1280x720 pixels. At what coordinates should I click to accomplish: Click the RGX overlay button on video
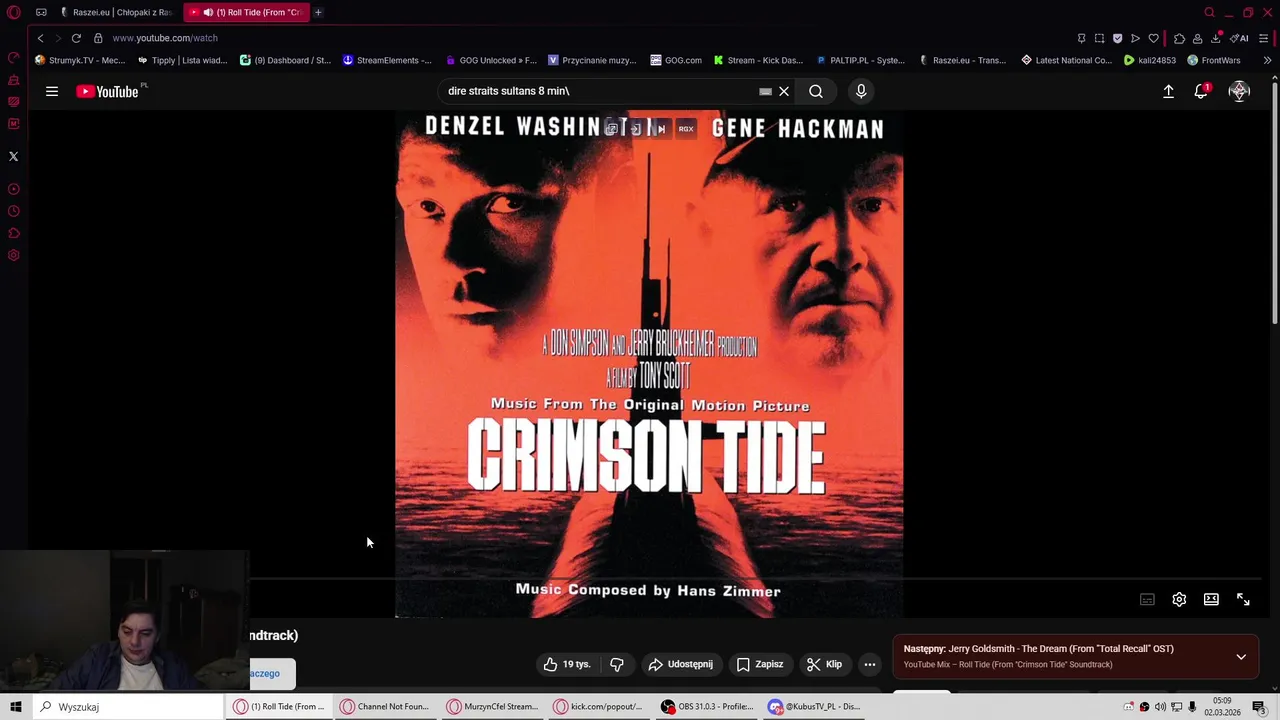tap(686, 129)
